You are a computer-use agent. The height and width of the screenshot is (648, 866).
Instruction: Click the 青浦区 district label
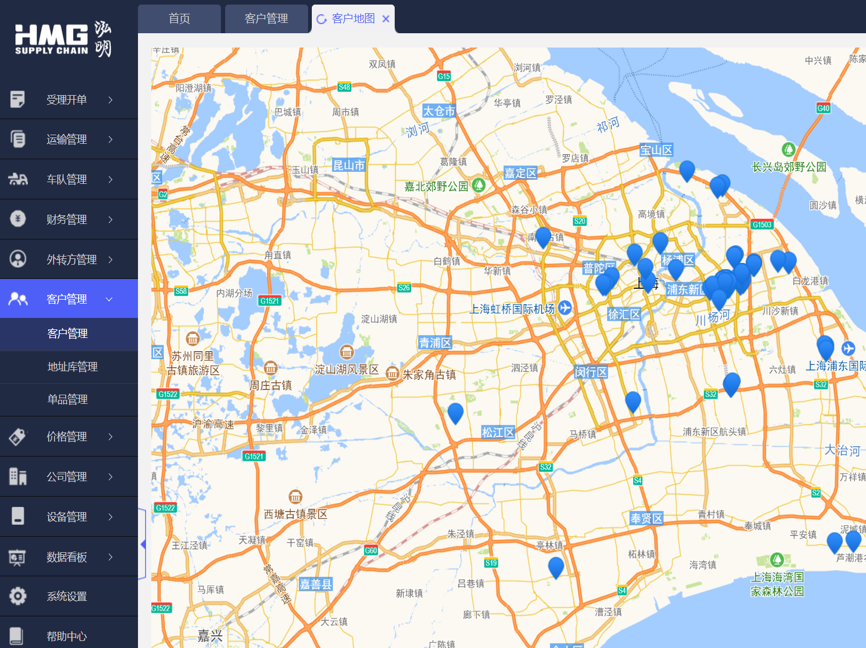pyautogui.click(x=435, y=343)
